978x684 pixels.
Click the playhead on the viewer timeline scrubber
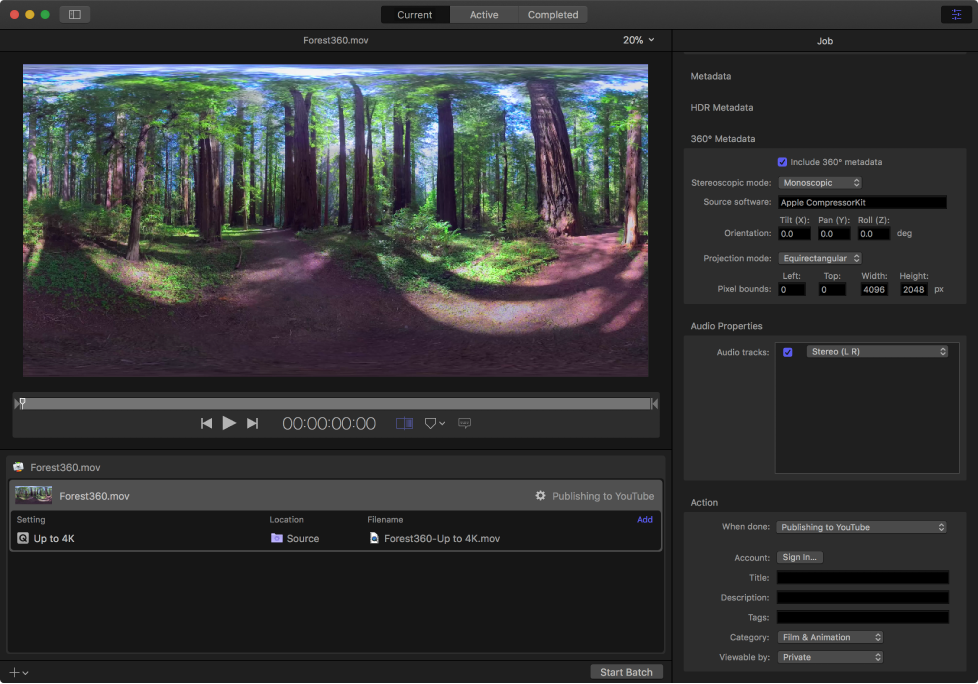[22, 403]
